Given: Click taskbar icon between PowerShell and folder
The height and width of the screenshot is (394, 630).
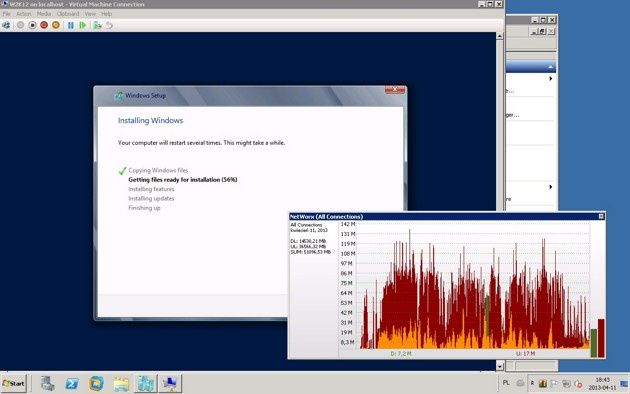Looking at the screenshot, I should coord(96,384).
